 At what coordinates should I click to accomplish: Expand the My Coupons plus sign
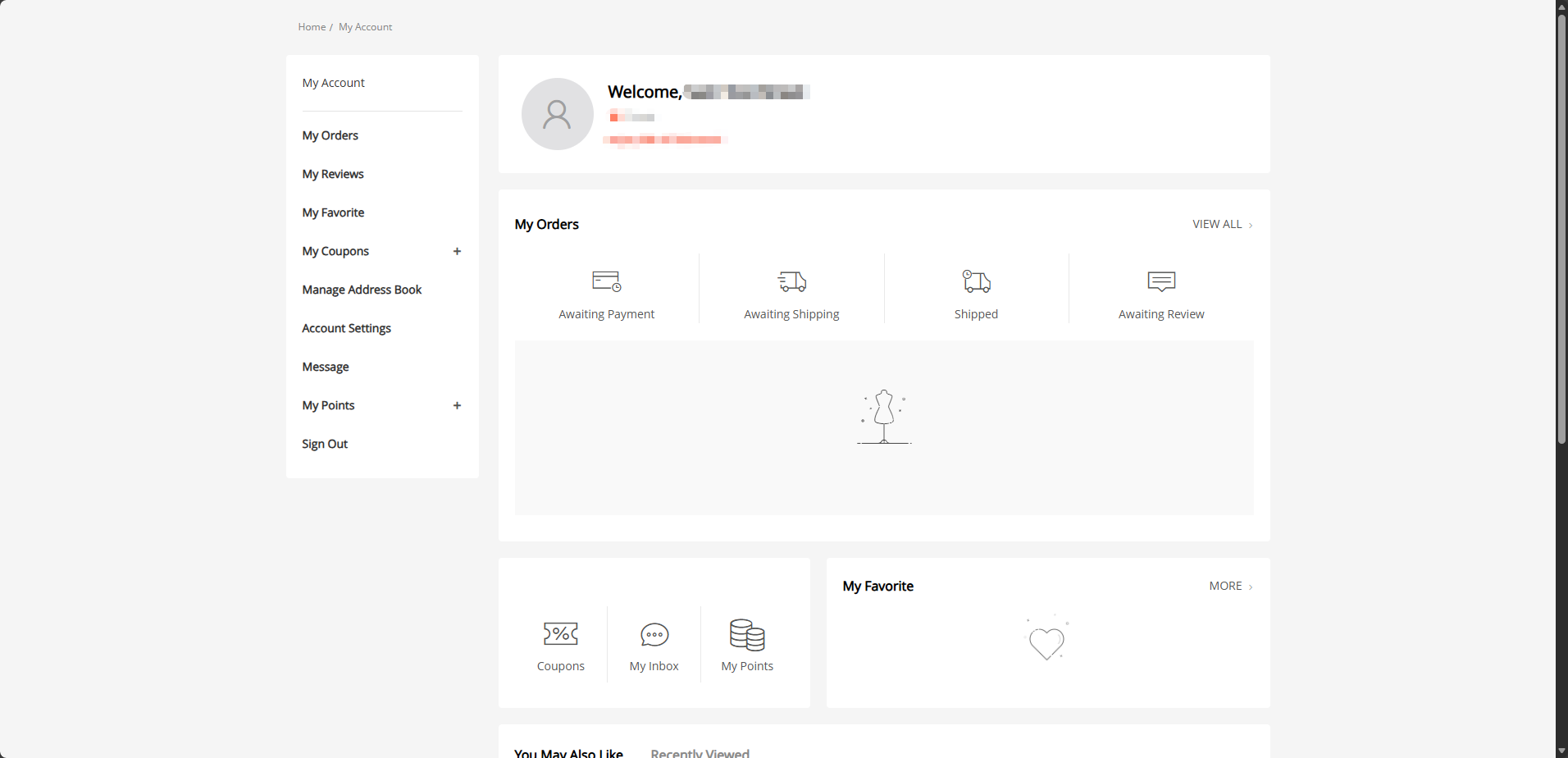pyautogui.click(x=457, y=251)
